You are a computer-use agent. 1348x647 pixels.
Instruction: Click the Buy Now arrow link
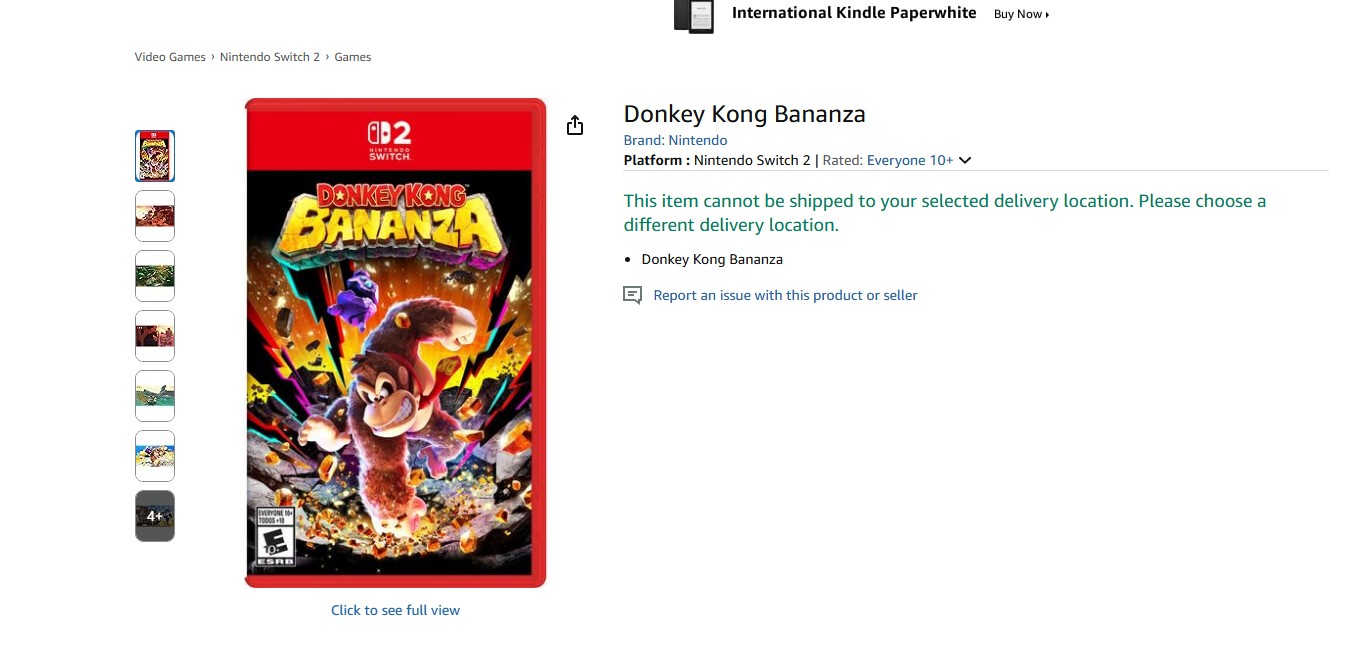point(1021,14)
